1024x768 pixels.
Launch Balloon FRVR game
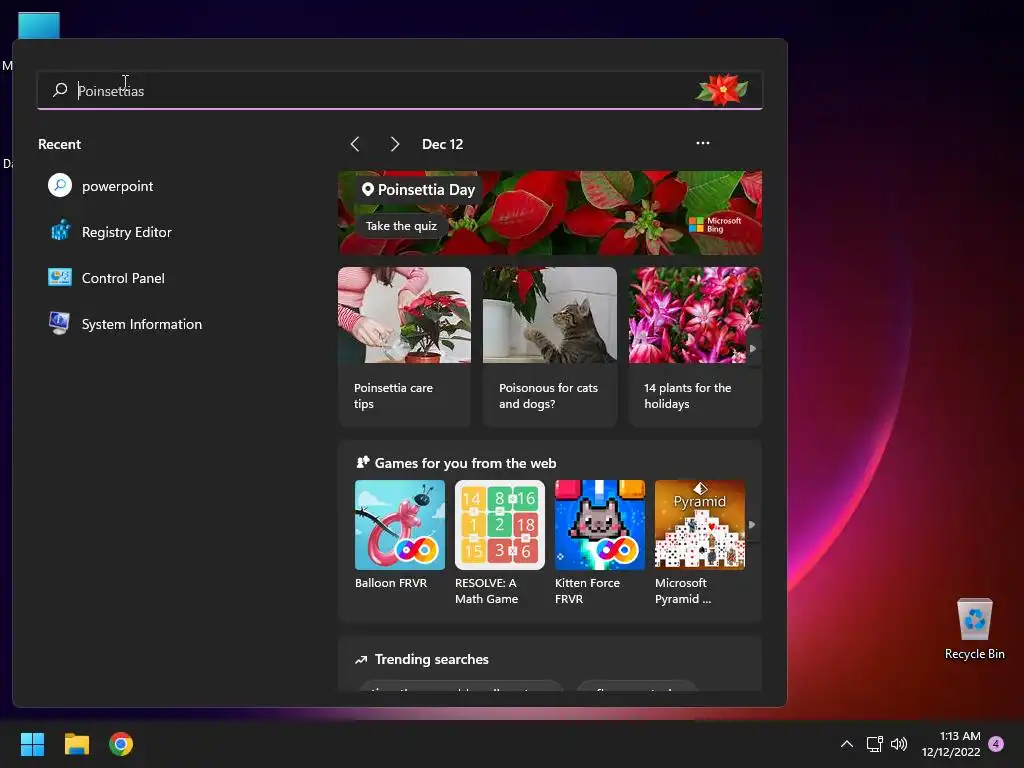tap(400, 536)
